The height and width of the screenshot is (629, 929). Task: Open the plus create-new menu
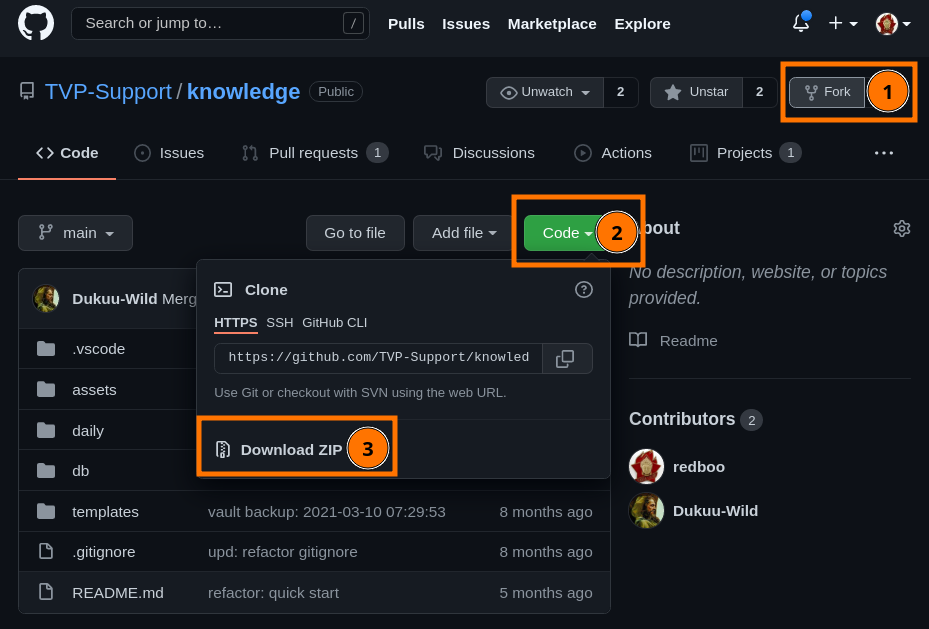pos(842,23)
